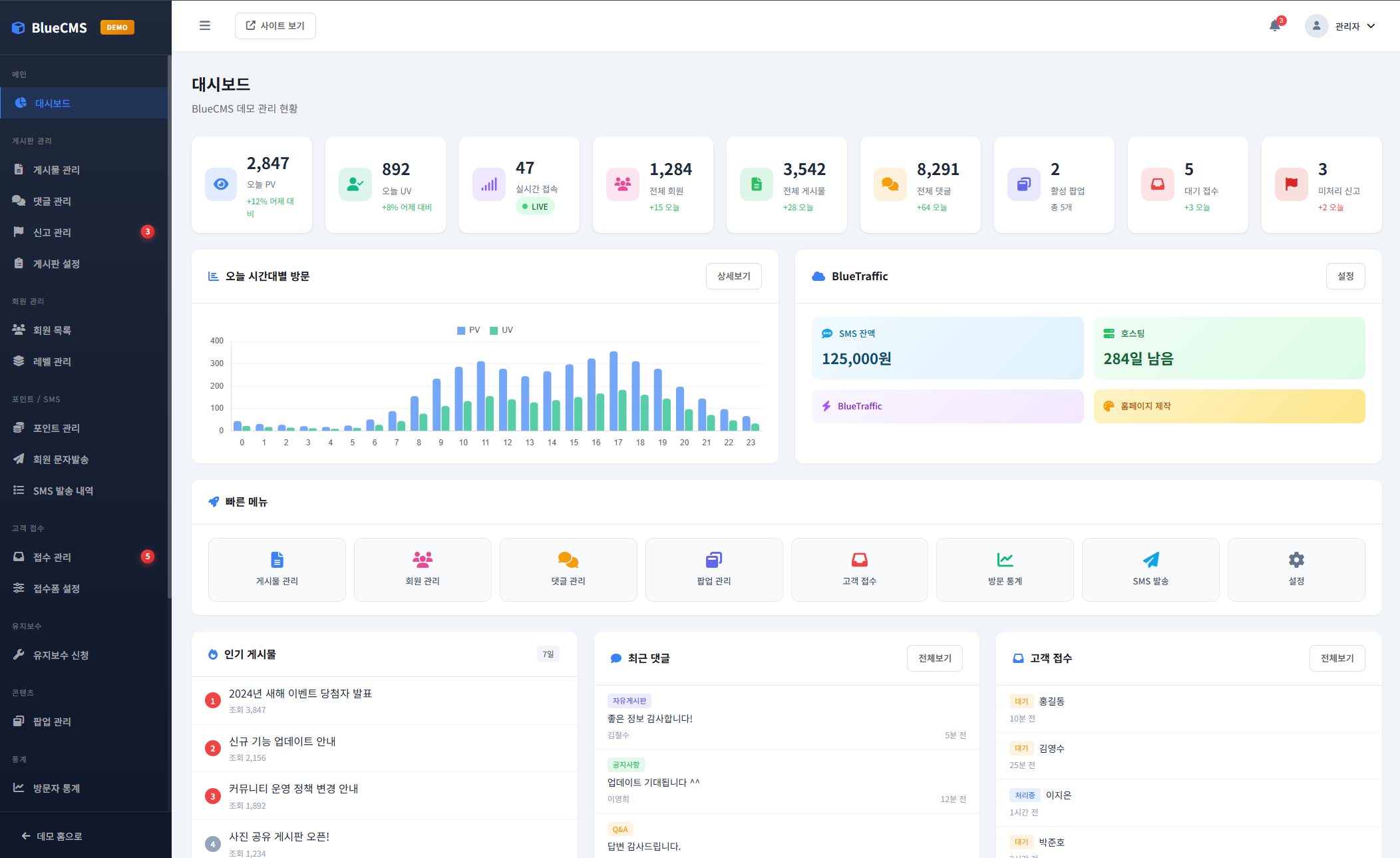Open 게시물 관리 quick menu tile
Viewport: 1400px width, 858px height.
(x=277, y=569)
